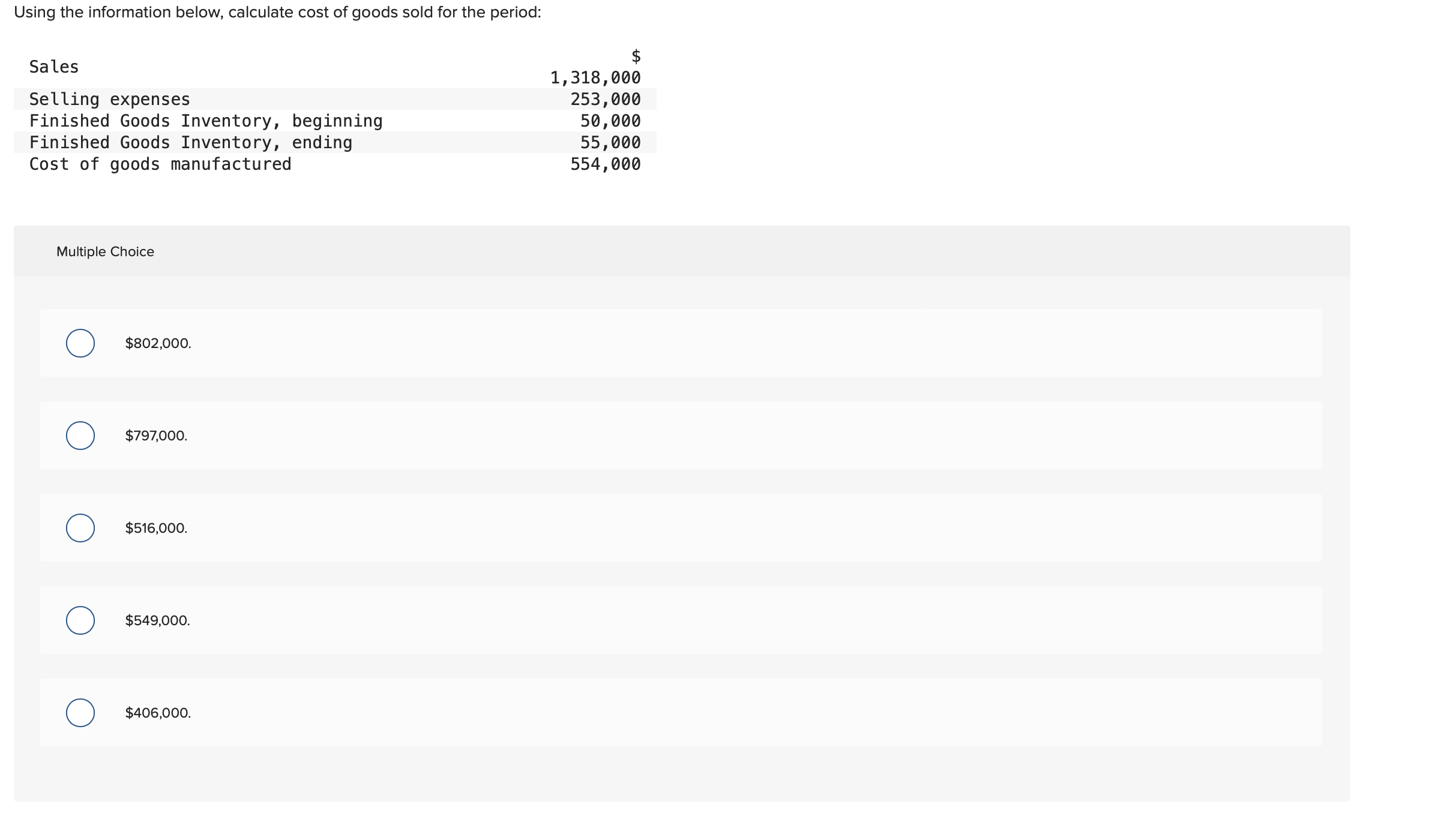
Task: Select the $406,000 answer option
Action: pos(80,713)
